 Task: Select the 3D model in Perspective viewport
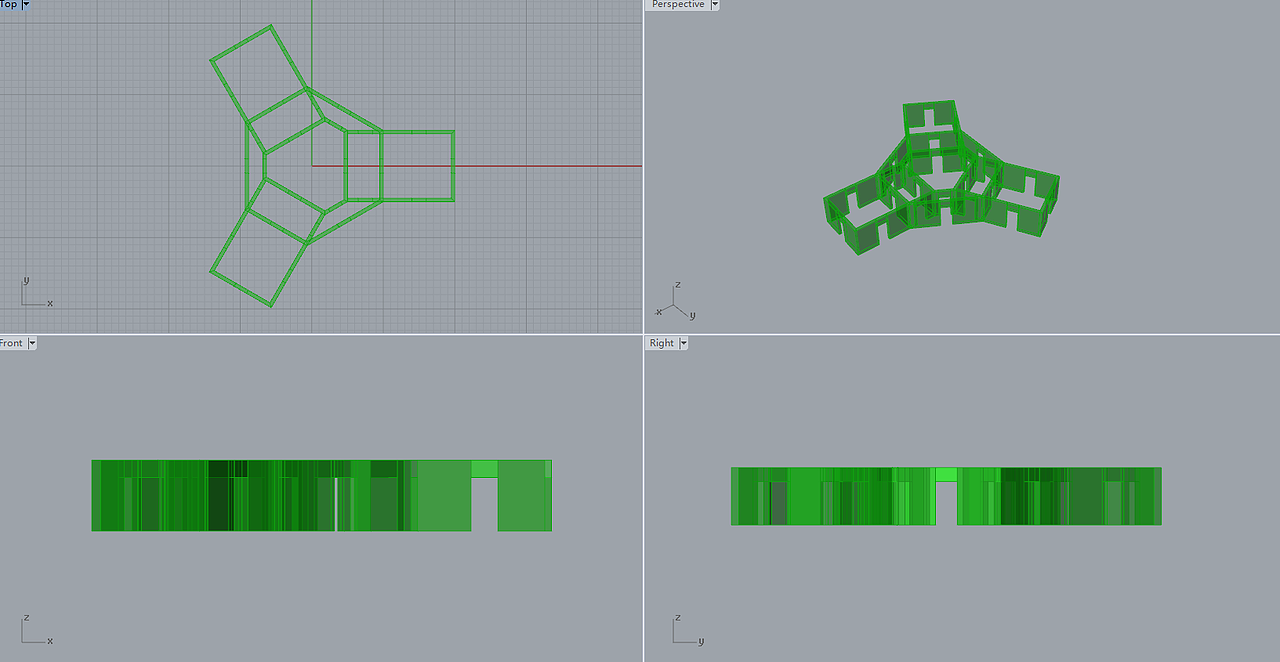click(x=941, y=178)
